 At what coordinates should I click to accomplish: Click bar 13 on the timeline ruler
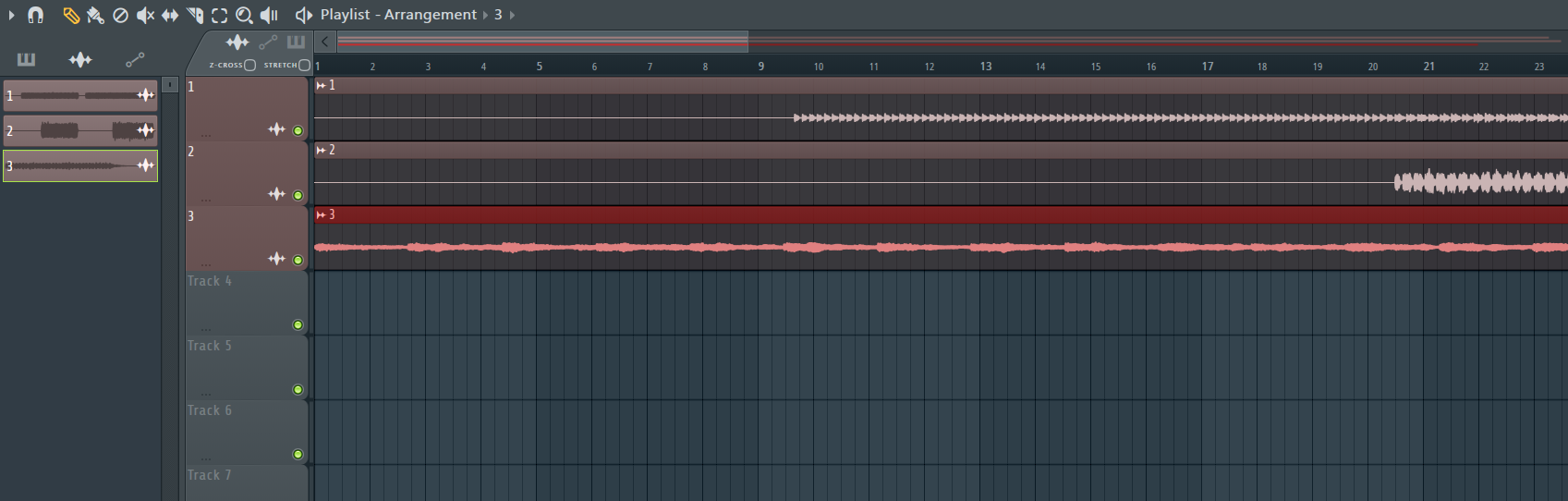click(x=986, y=67)
